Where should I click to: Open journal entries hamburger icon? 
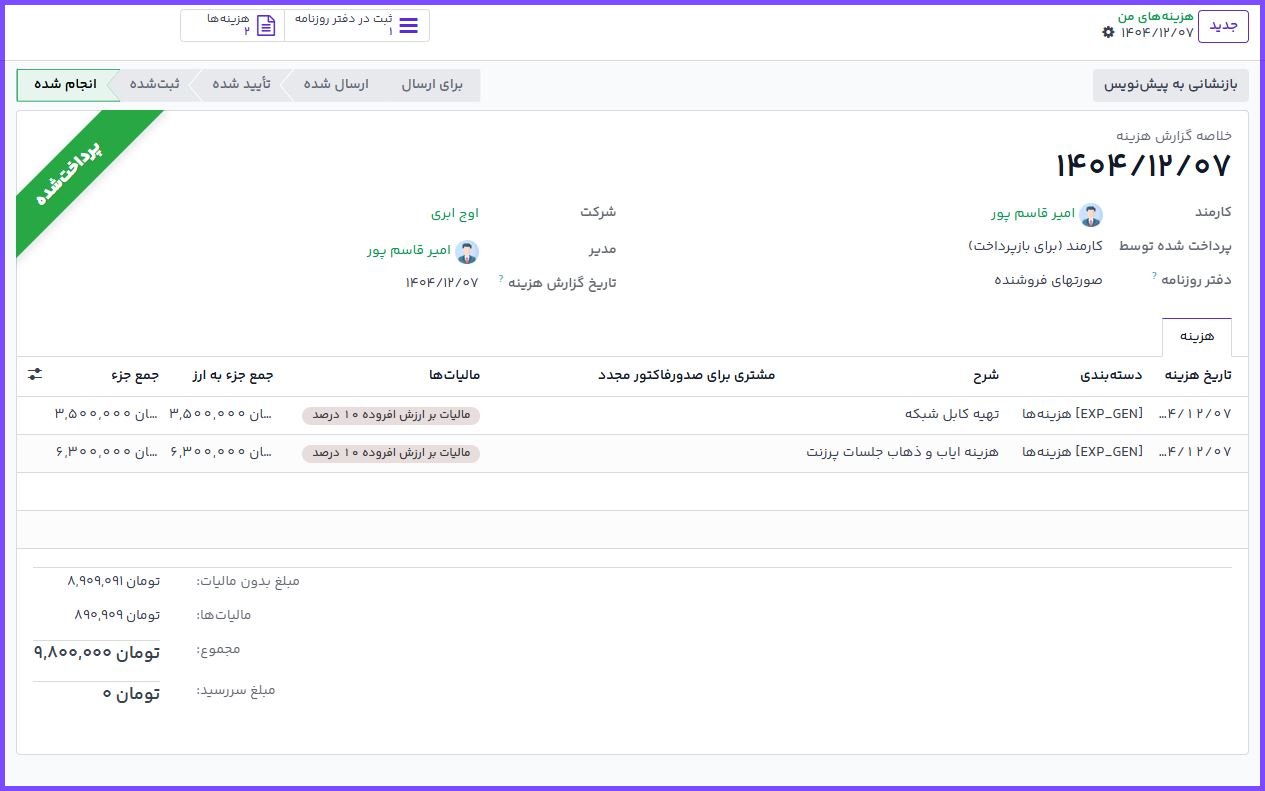click(408, 26)
